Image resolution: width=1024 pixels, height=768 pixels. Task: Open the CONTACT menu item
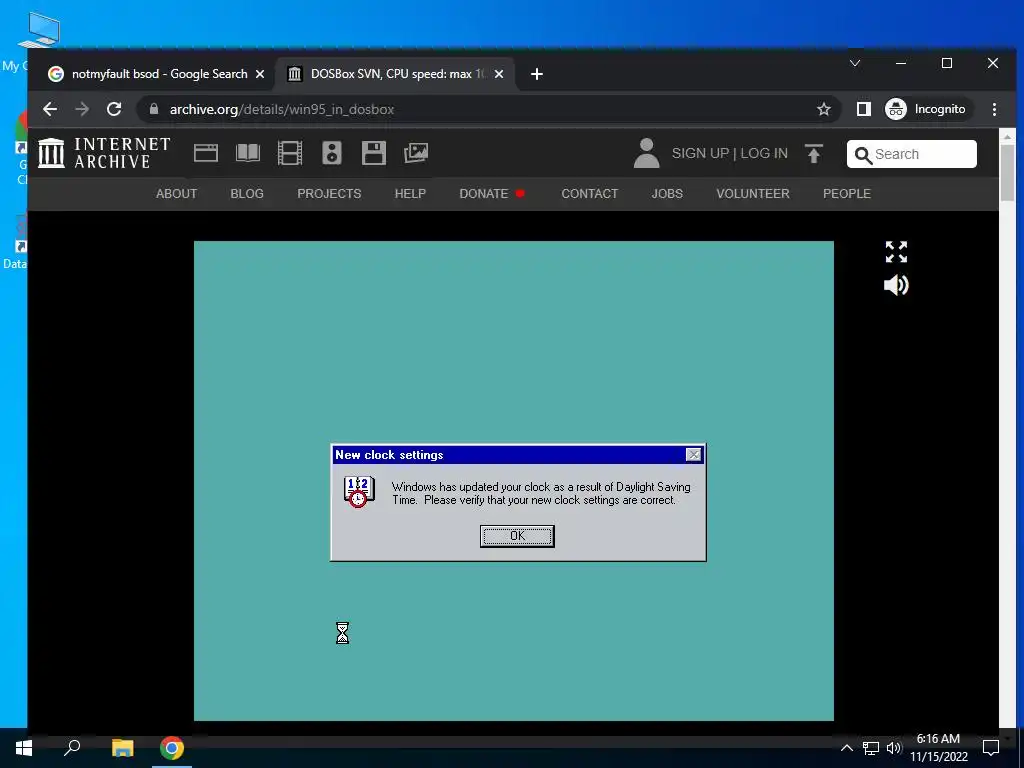590,194
